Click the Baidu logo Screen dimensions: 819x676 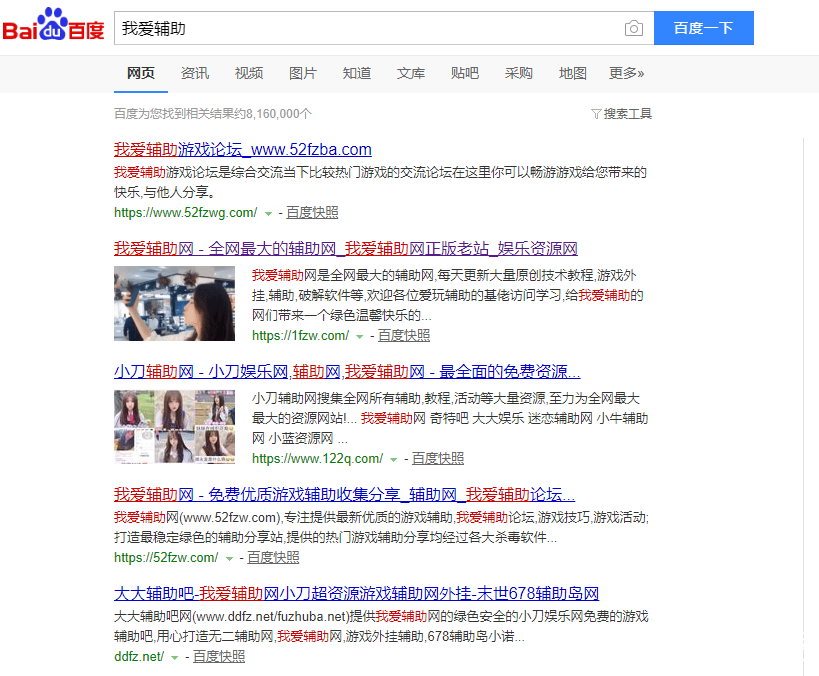pyautogui.click(x=53, y=25)
